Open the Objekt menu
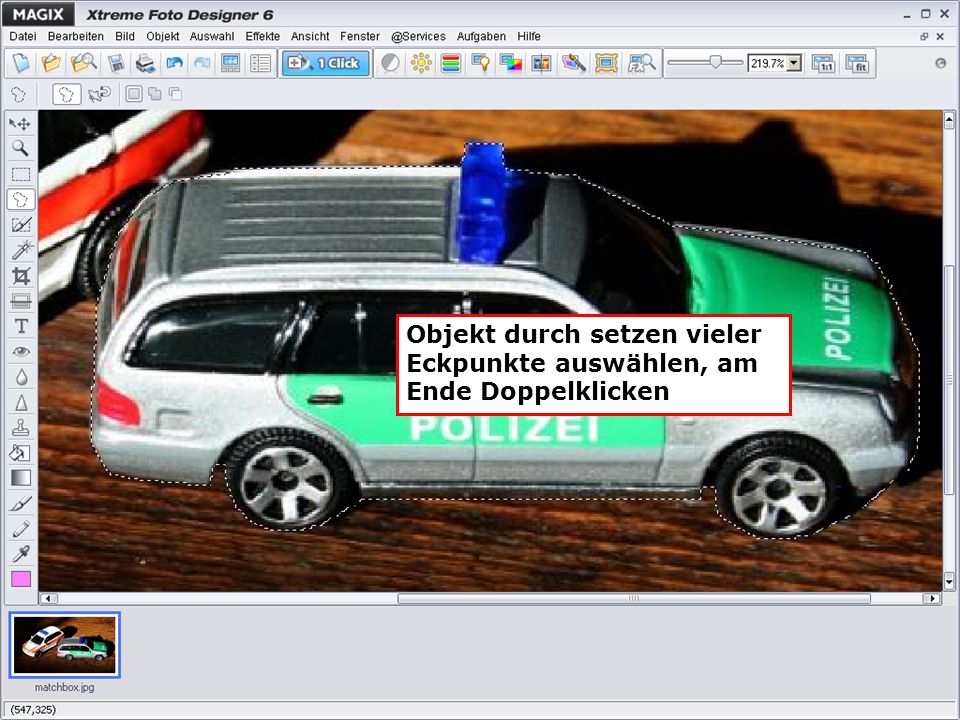The height and width of the screenshot is (720, 960). [x=163, y=37]
